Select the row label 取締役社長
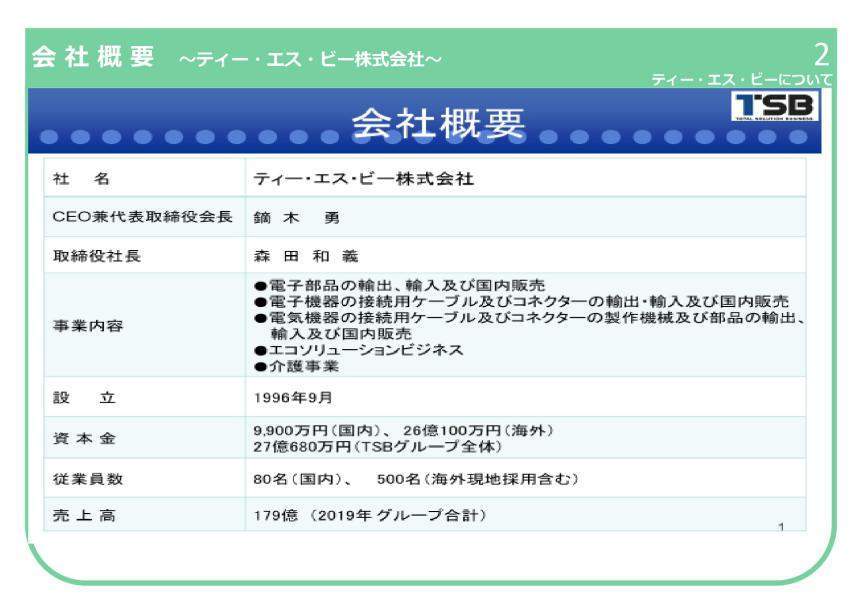 click(x=97, y=256)
